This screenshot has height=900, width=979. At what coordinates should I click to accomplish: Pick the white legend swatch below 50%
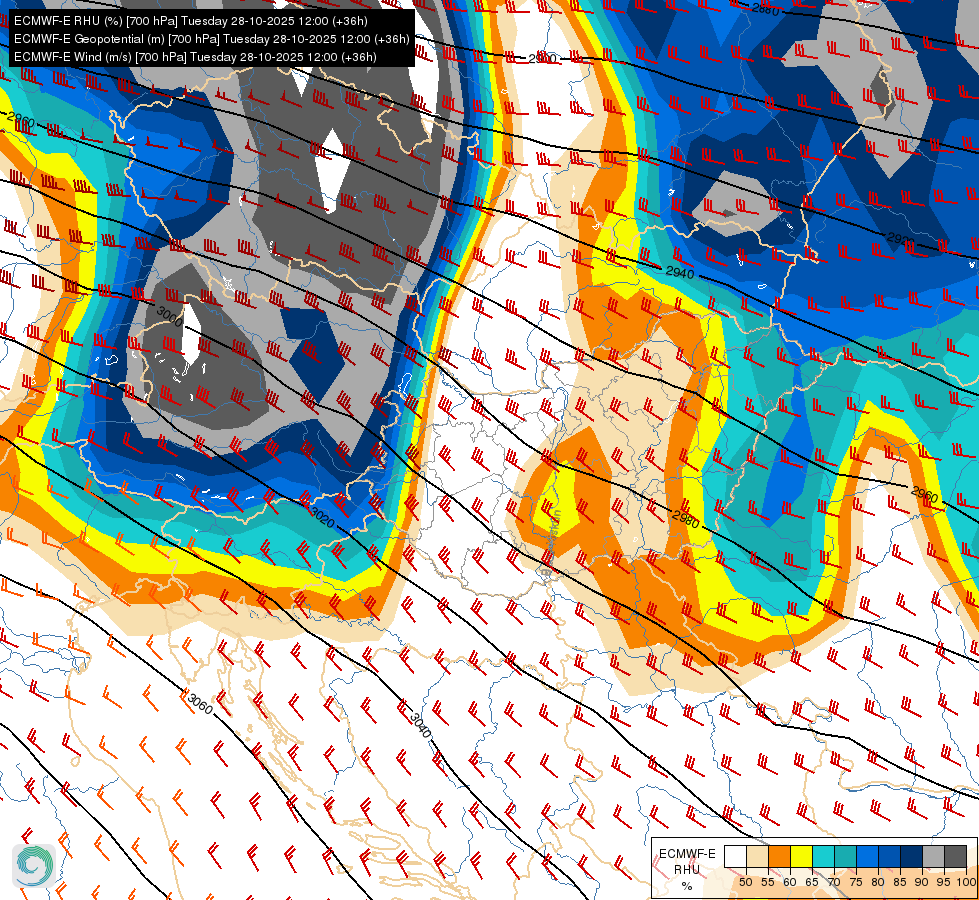[x=735, y=856]
